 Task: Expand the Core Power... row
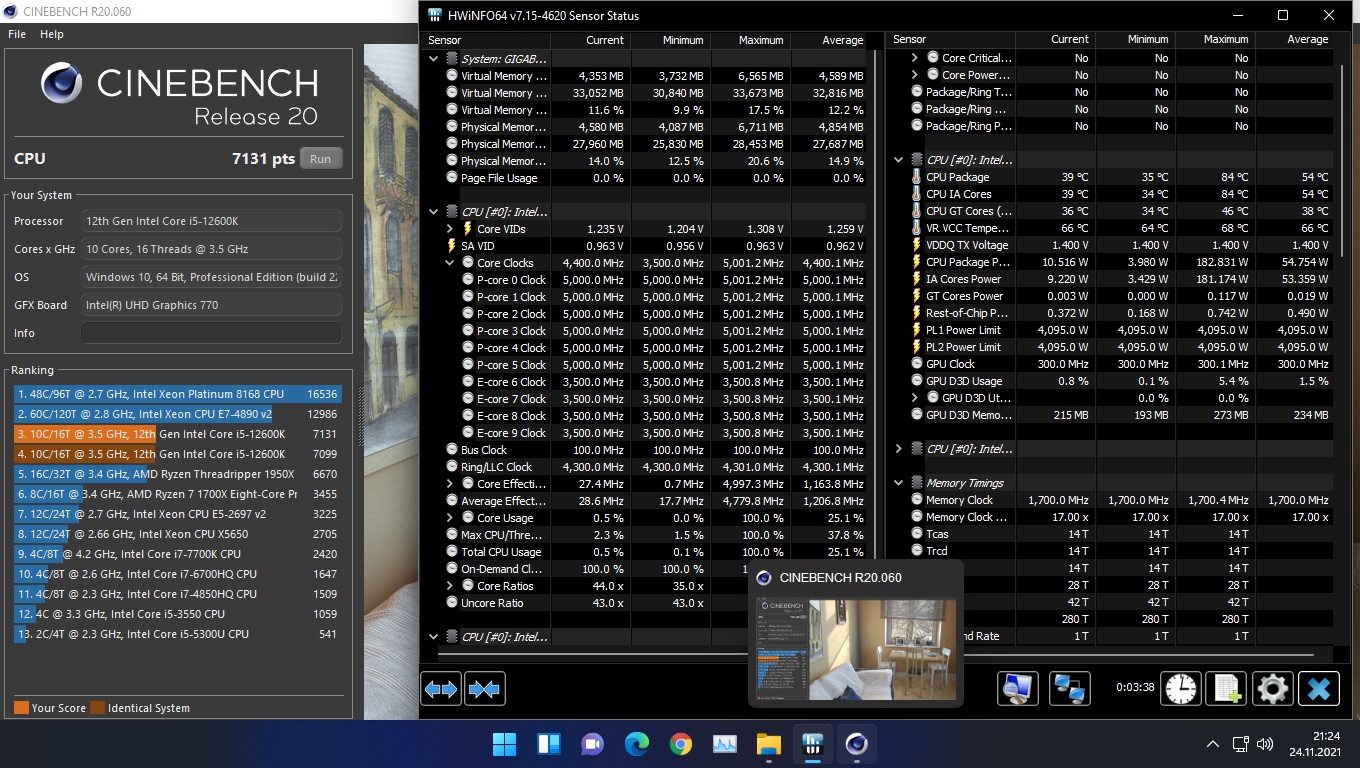click(915, 75)
